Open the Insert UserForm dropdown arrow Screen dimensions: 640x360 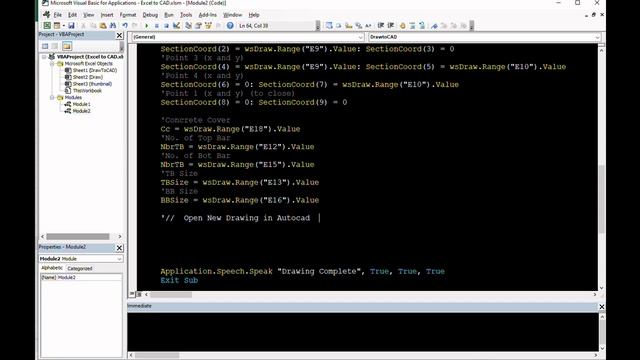pos(63,26)
